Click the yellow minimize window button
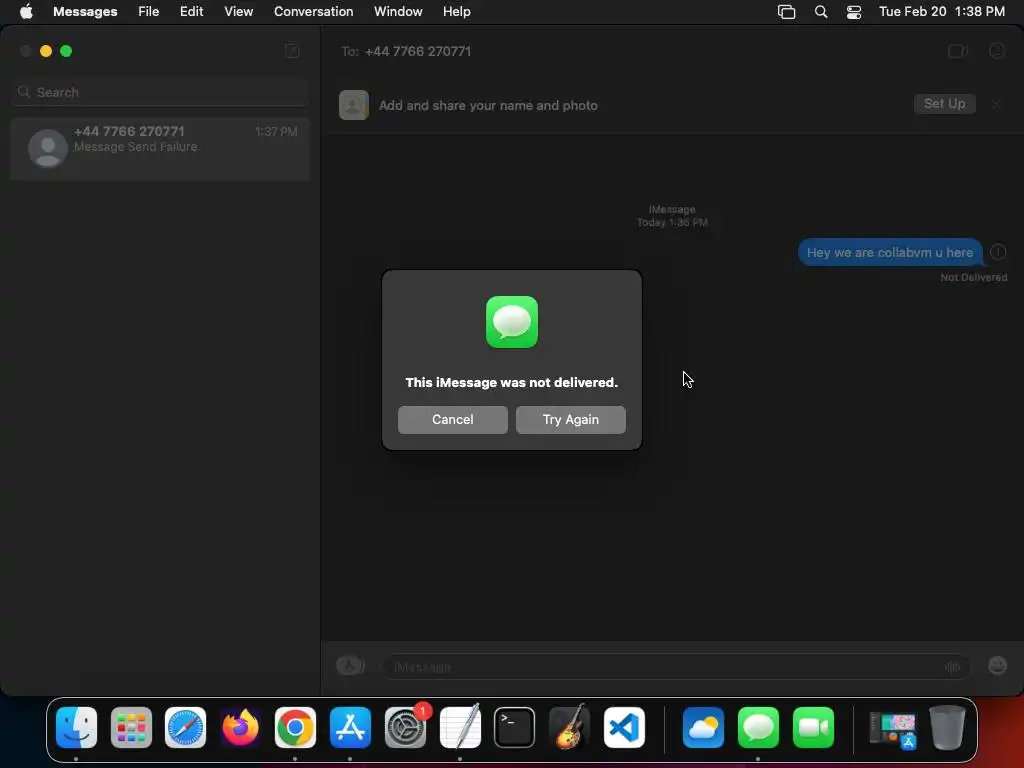The width and height of the screenshot is (1024, 768). [x=46, y=51]
